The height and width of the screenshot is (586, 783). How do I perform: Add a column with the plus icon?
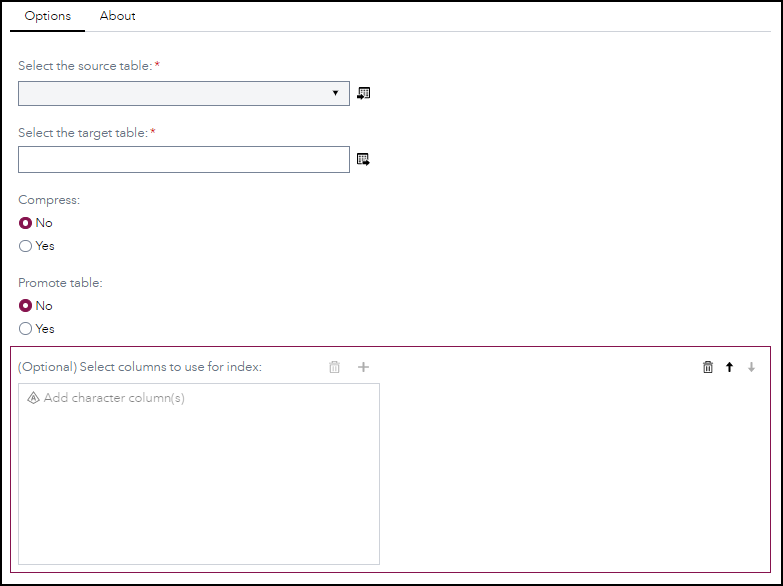coord(364,367)
